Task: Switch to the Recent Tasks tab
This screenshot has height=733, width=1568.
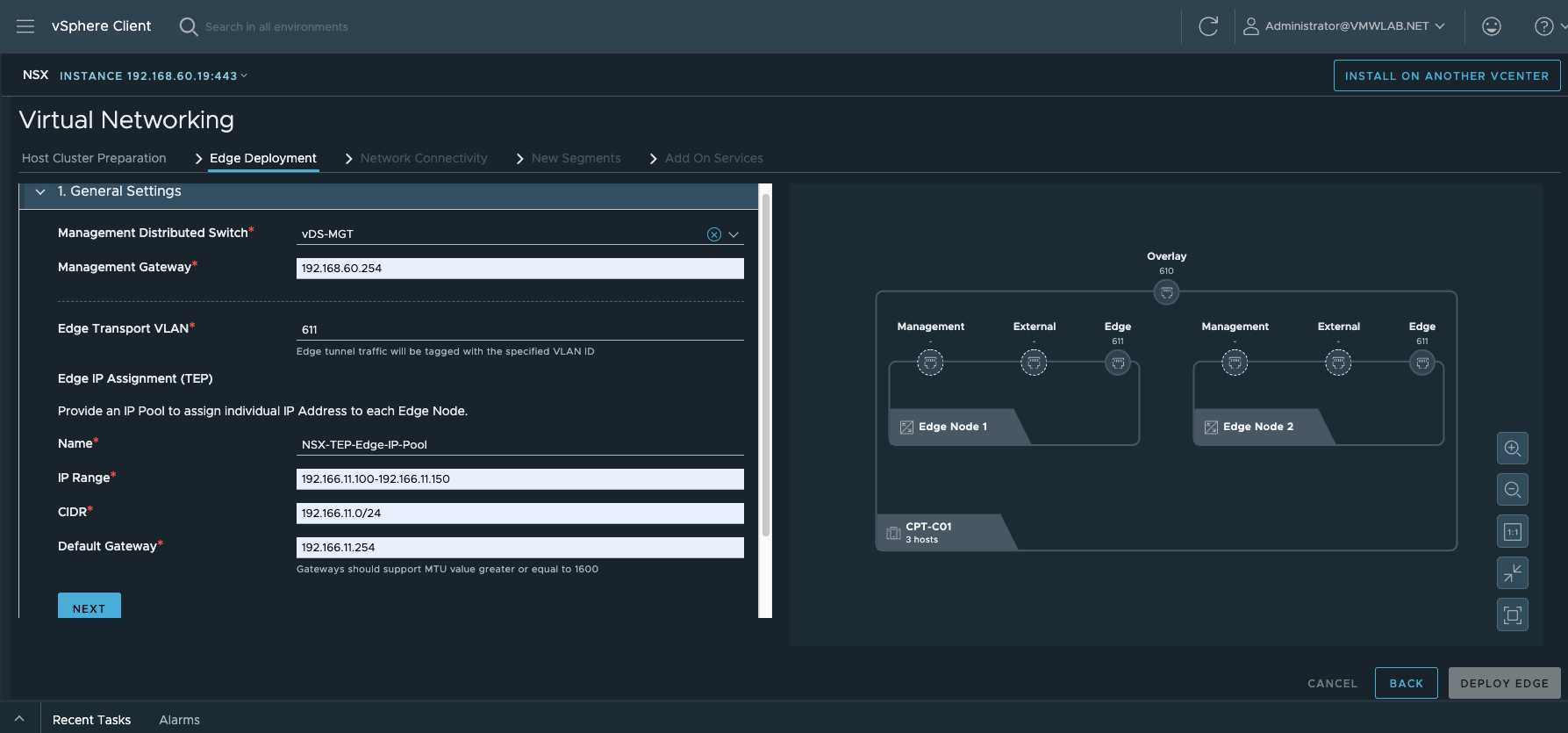Action: point(91,720)
